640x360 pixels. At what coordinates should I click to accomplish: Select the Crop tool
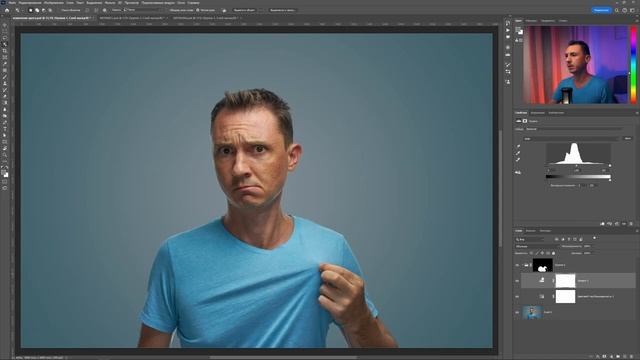click(x=5, y=51)
